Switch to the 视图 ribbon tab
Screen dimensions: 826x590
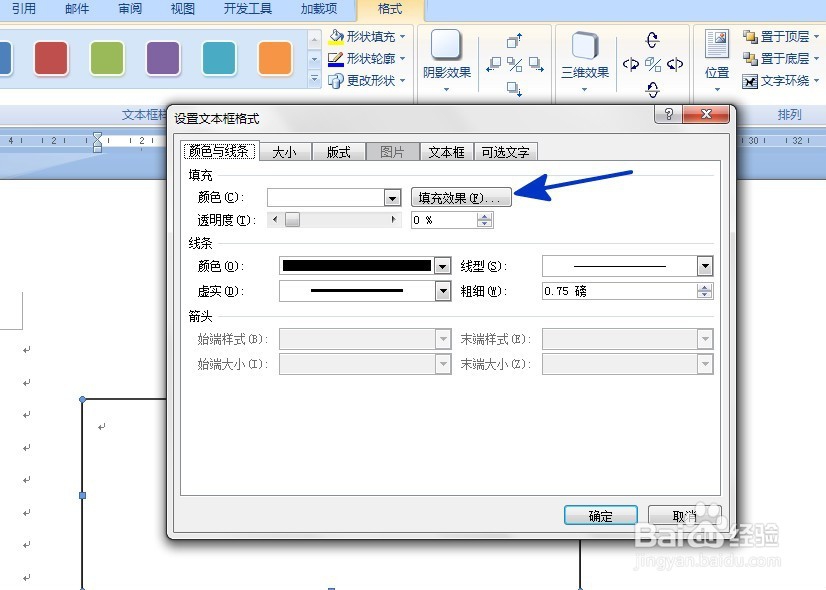tap(181, 9)
